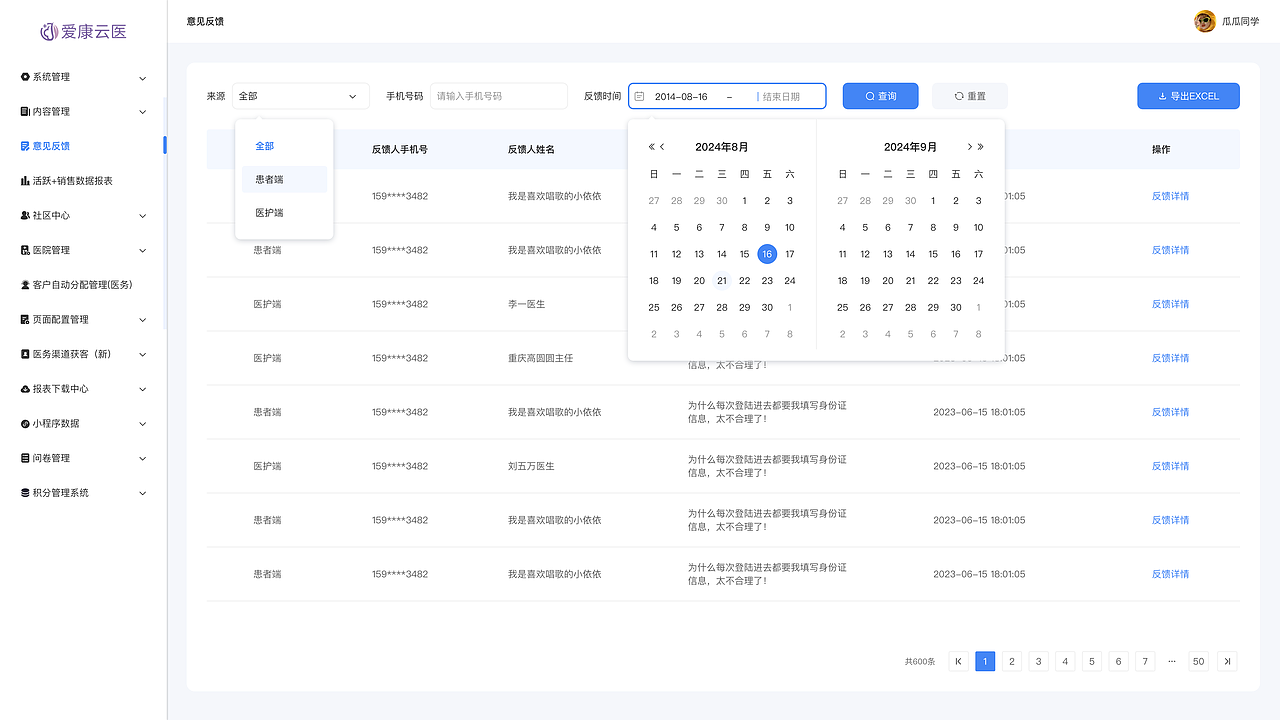The width and height of the screenshot is (1280, 720).
Task: Expand the 内容管理 chevron
Action: [142, 112]
